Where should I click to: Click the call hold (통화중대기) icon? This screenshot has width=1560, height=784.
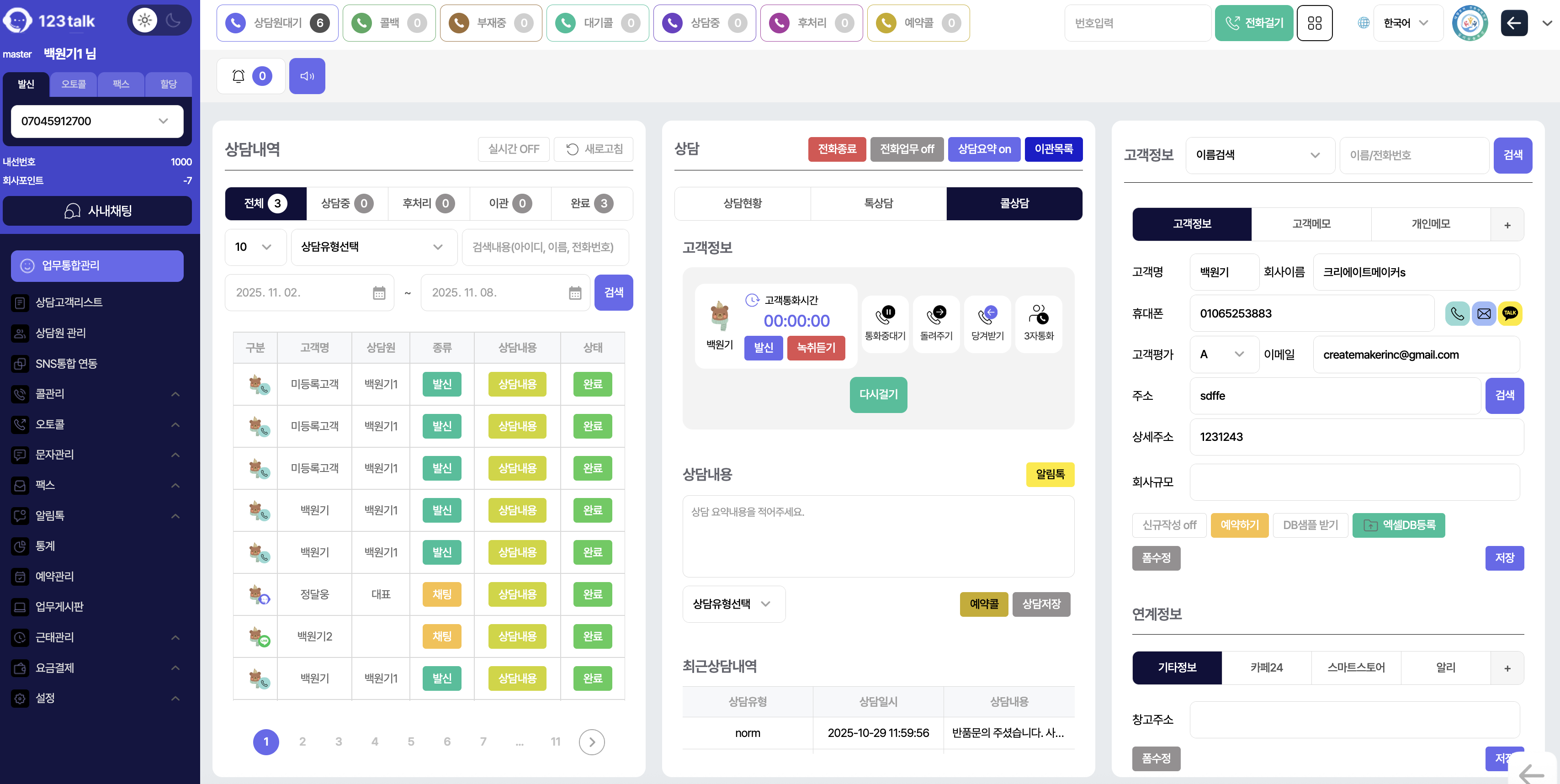coord(885,323)
